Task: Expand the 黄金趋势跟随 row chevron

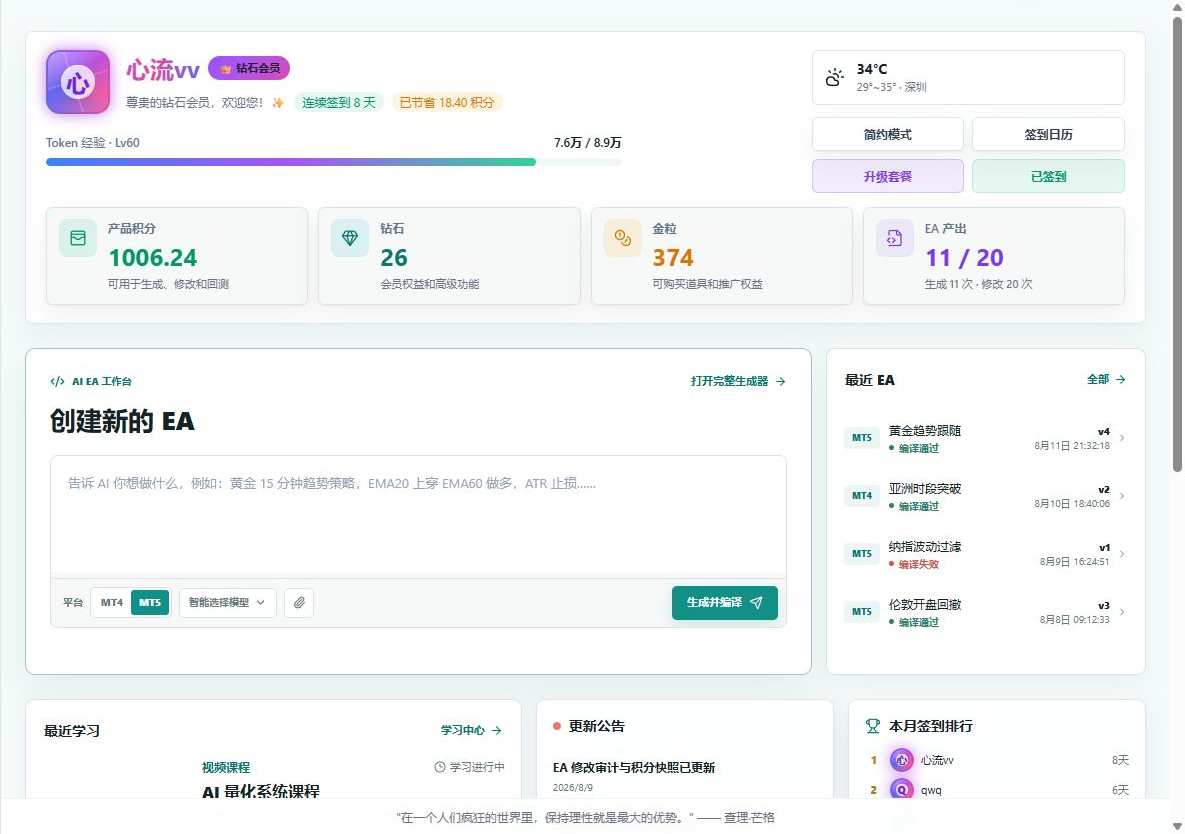Action: tap(1122, 438)
